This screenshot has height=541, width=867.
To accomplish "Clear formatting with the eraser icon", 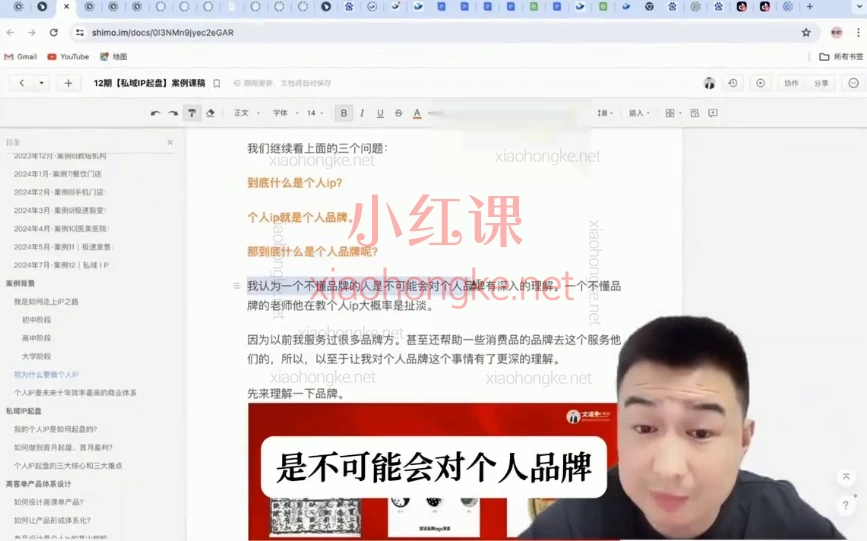I will [210, 113].
